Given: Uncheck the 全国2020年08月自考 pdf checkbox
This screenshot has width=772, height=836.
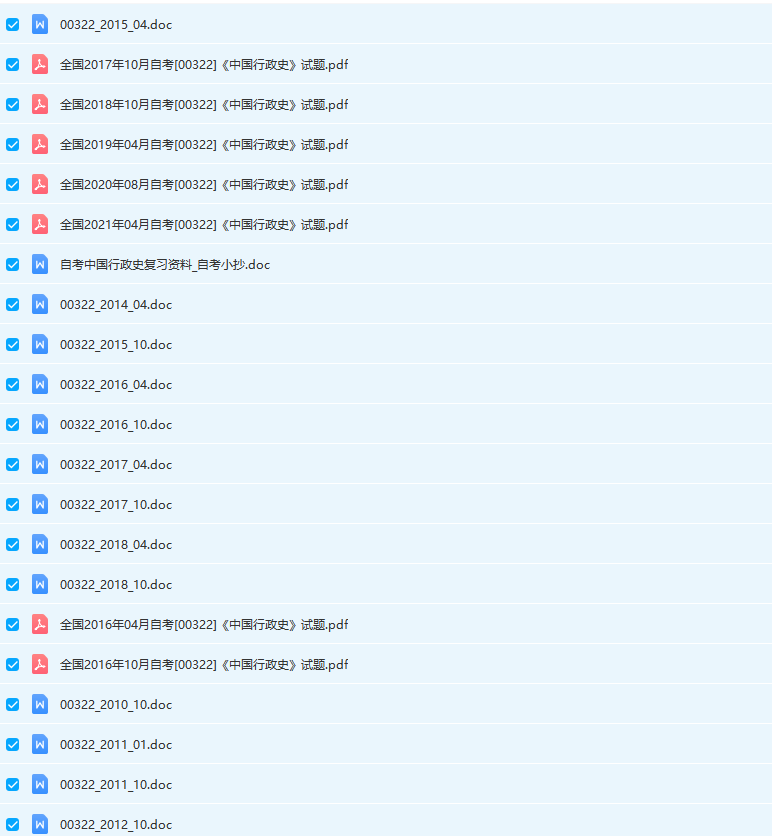Looking at the screenshot, I should coord(13,184).
